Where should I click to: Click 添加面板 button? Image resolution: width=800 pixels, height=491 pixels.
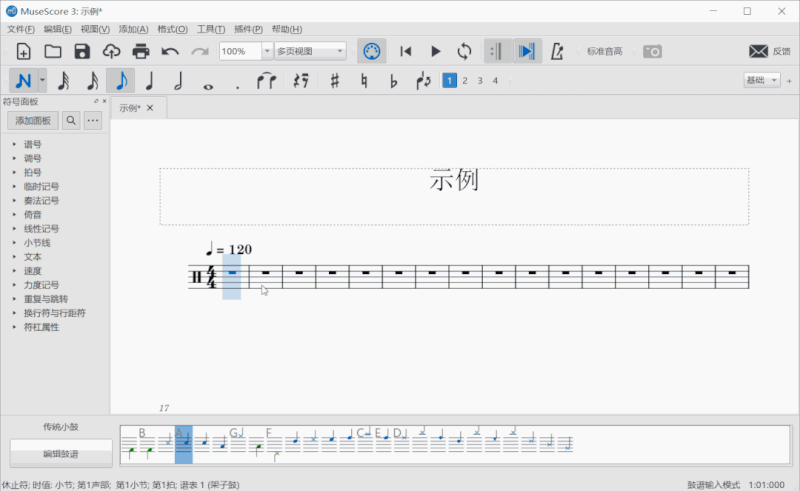33,120
